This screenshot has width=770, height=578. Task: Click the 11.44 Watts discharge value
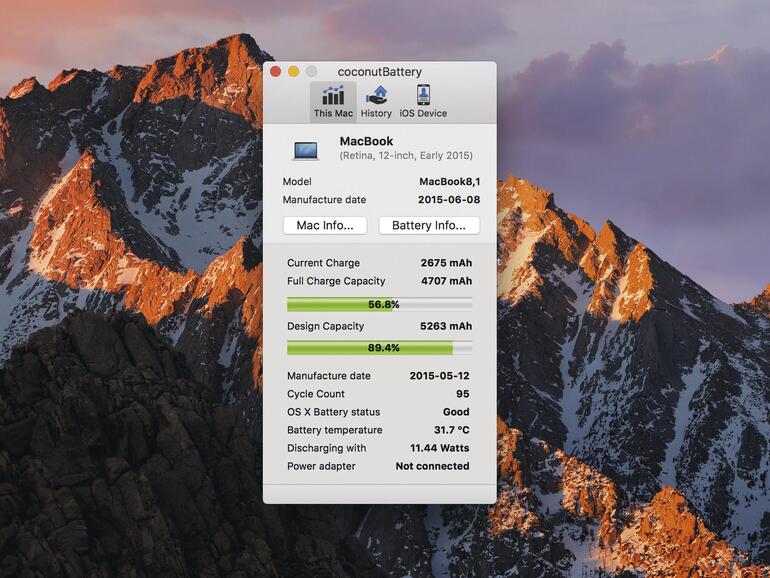pyautogui.click(x=440, y=448)
